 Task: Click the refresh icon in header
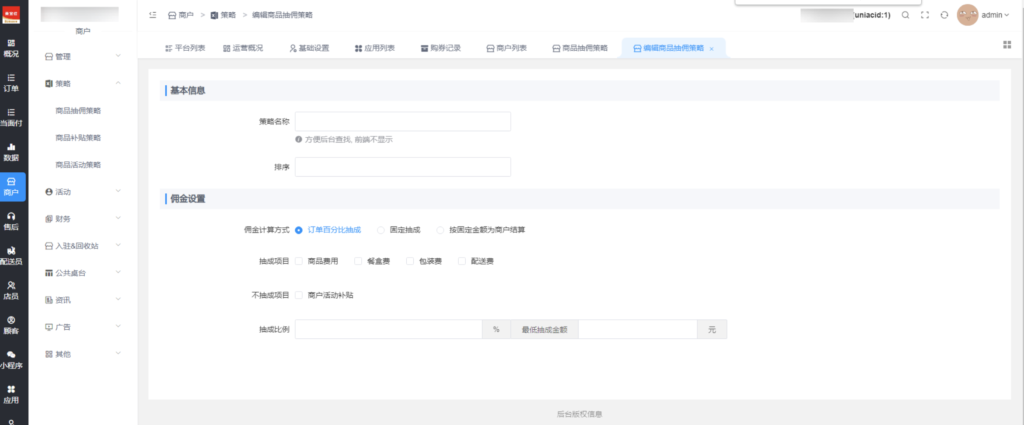coord(944,15)
